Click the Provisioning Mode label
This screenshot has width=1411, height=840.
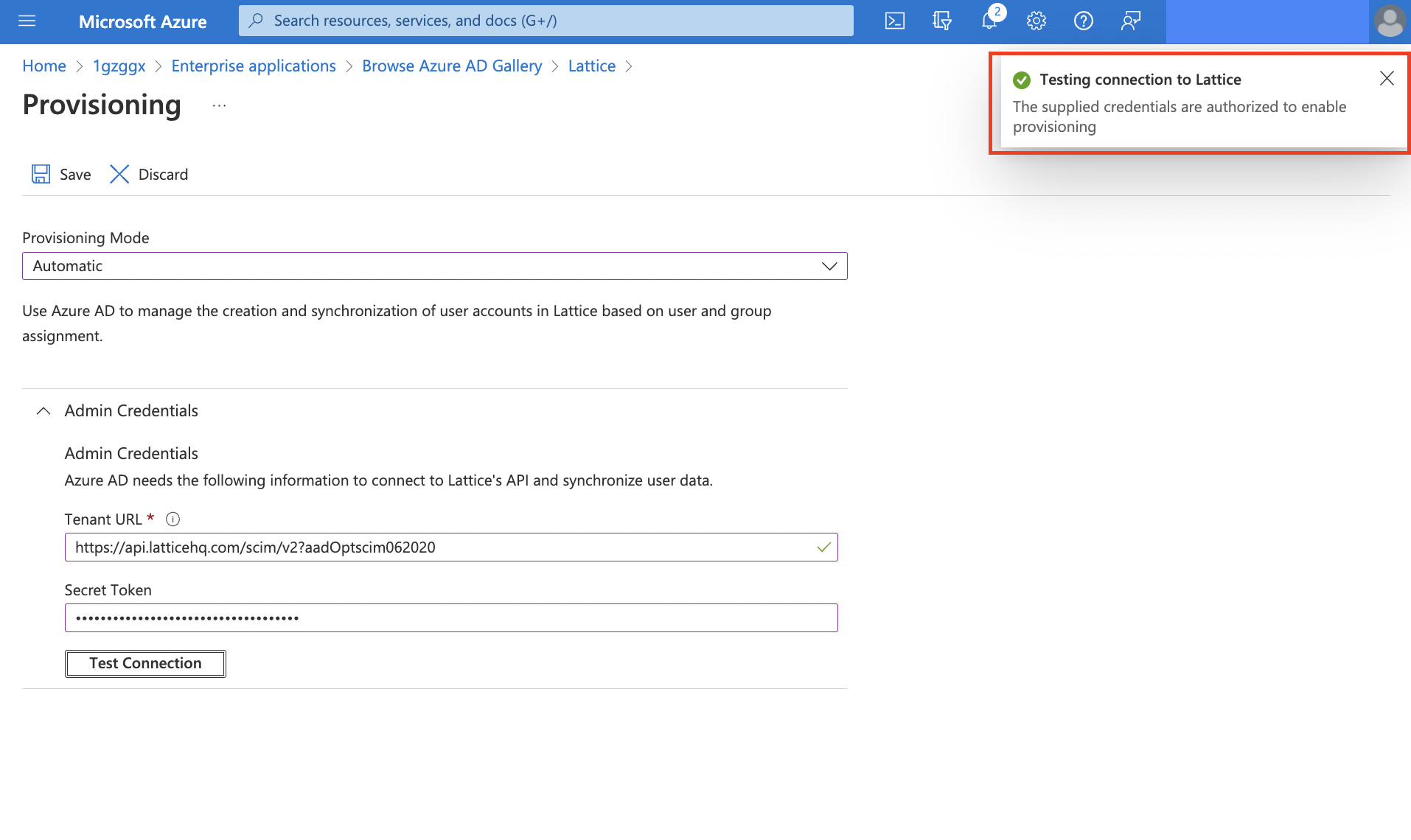86,237
